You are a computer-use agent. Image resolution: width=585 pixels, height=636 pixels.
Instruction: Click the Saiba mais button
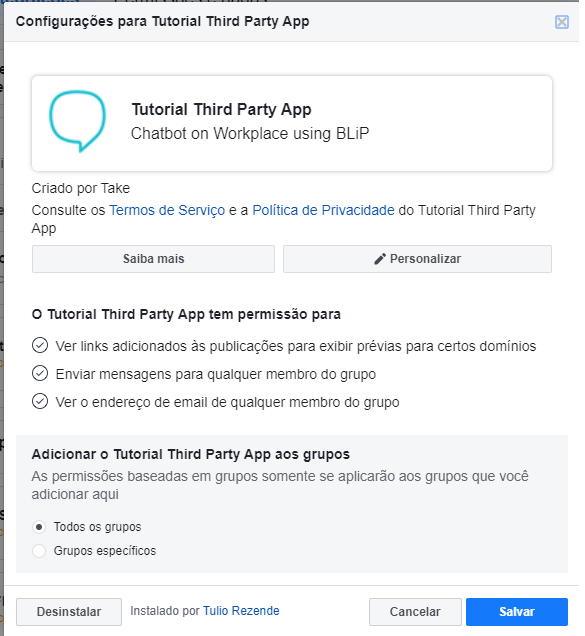click(153, 259)
